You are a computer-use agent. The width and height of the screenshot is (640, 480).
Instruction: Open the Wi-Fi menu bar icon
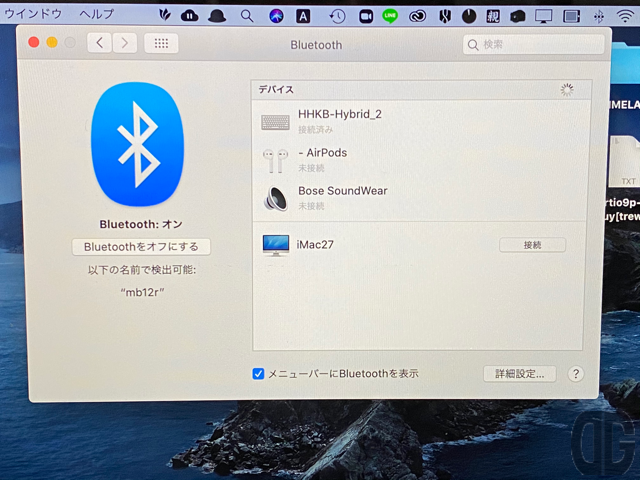coord(625,16)
